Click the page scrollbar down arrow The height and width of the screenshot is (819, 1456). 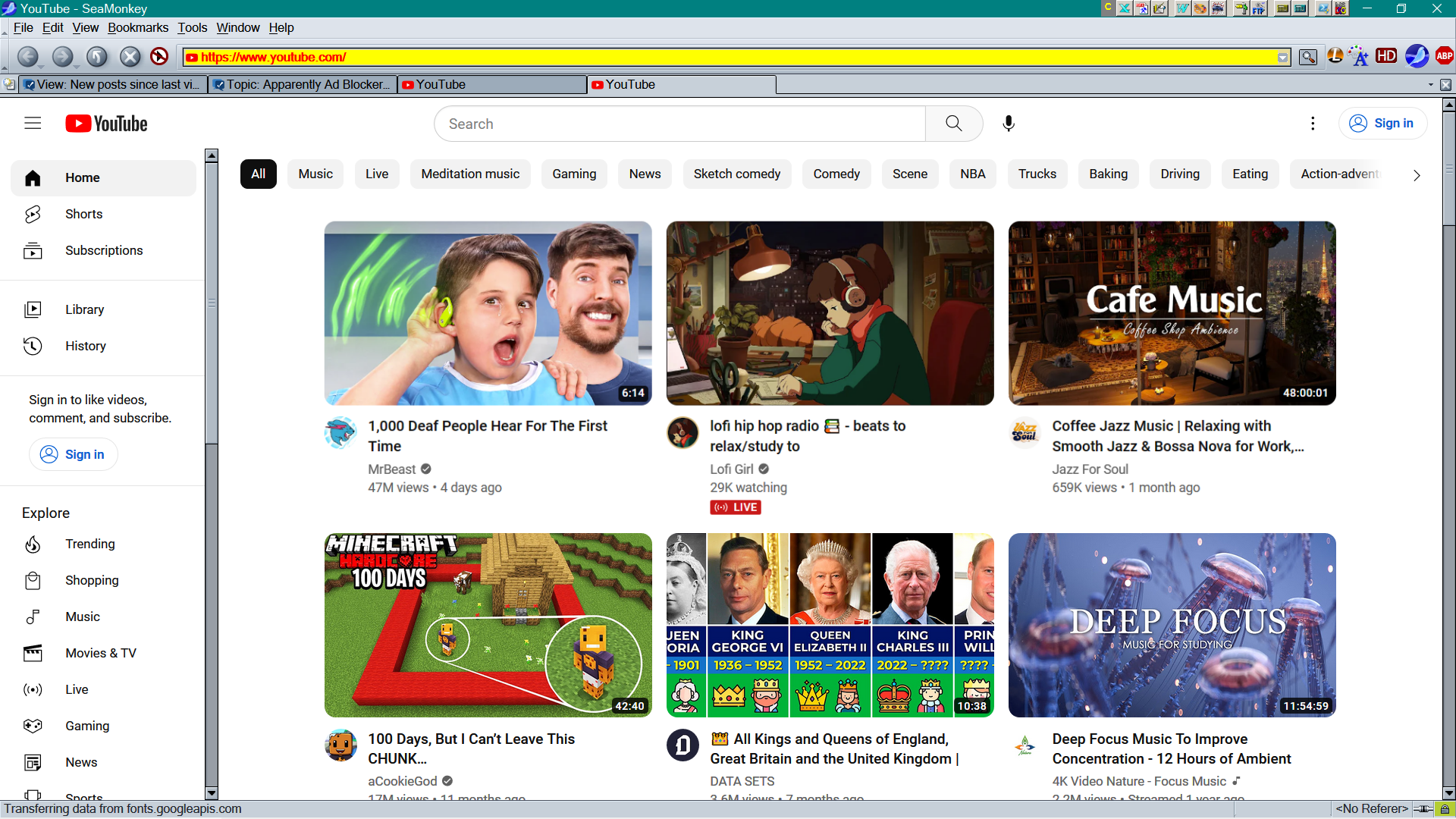(x=1448, y=793)
